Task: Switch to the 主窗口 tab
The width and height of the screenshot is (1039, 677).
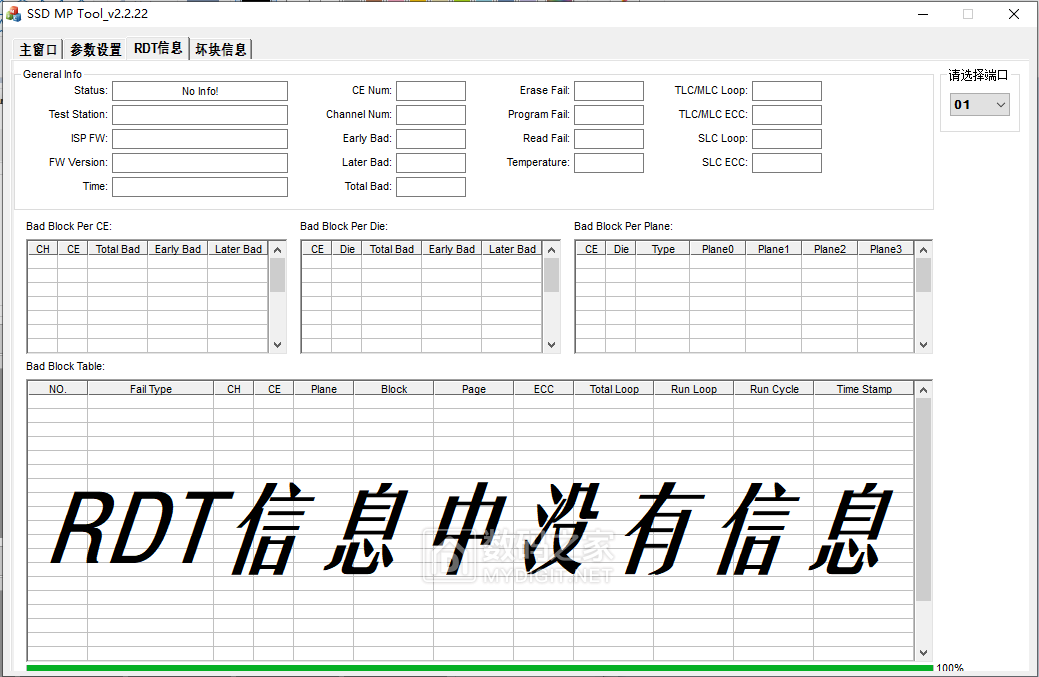Action: (39, 49)
